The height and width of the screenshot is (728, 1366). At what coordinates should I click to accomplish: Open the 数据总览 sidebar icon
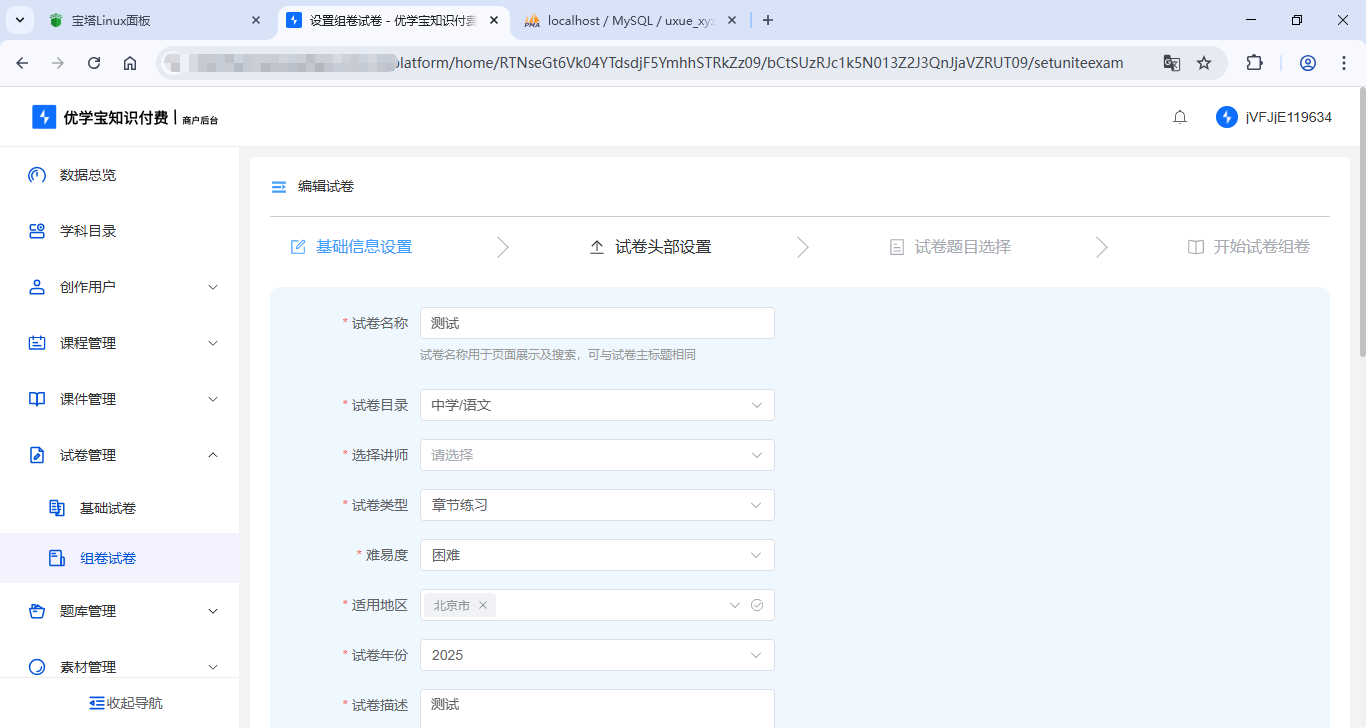pyautogui.click(x=36, y=175)
